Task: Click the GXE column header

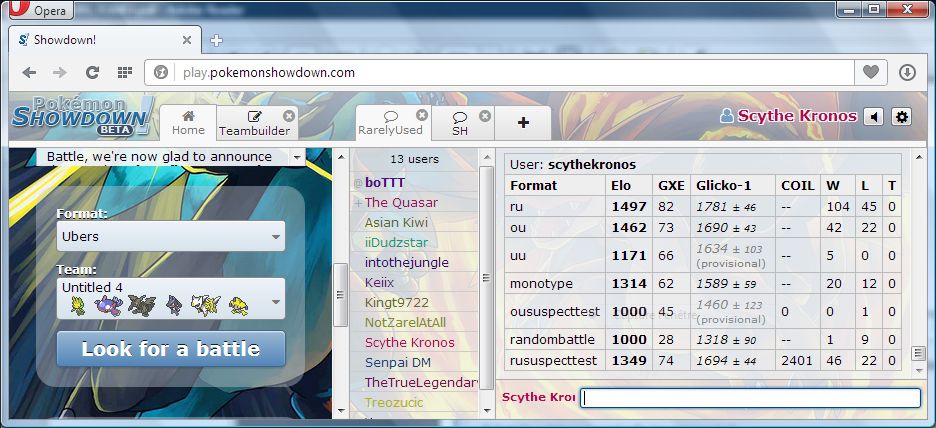Action: (671, 186)
